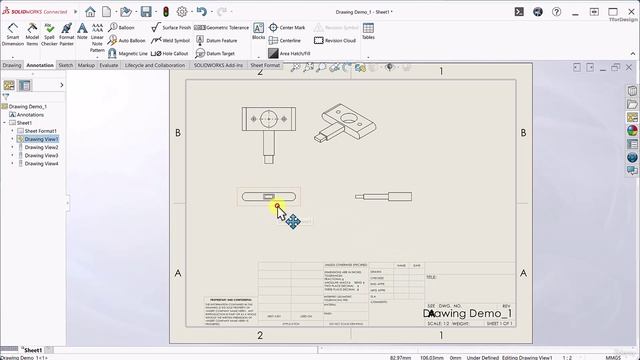640x360 pixels.
Task: Save the drawing with the floppy disk icon
Action: tap(146, 11)
